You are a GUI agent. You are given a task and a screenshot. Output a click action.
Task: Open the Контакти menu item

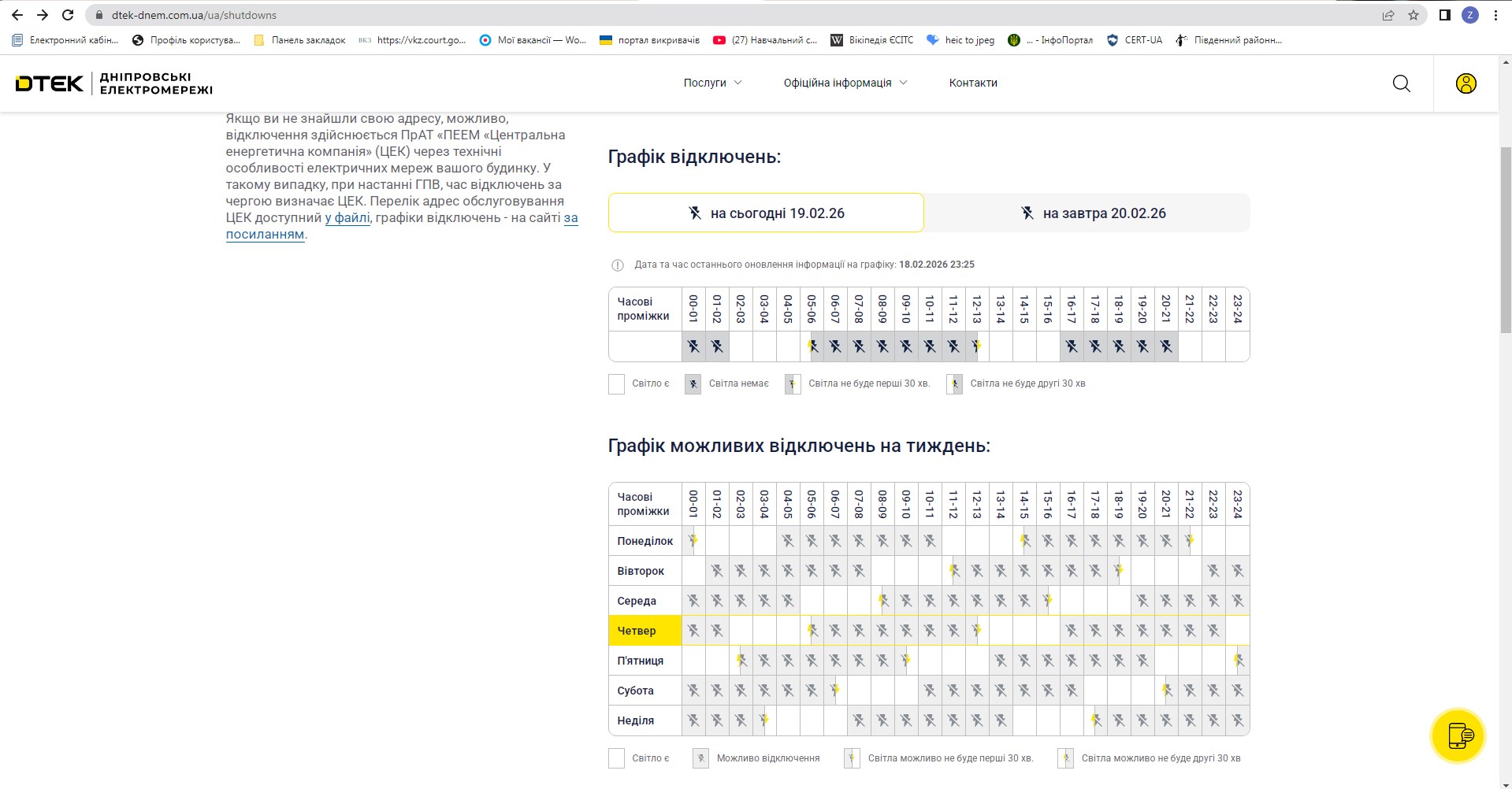973,83
